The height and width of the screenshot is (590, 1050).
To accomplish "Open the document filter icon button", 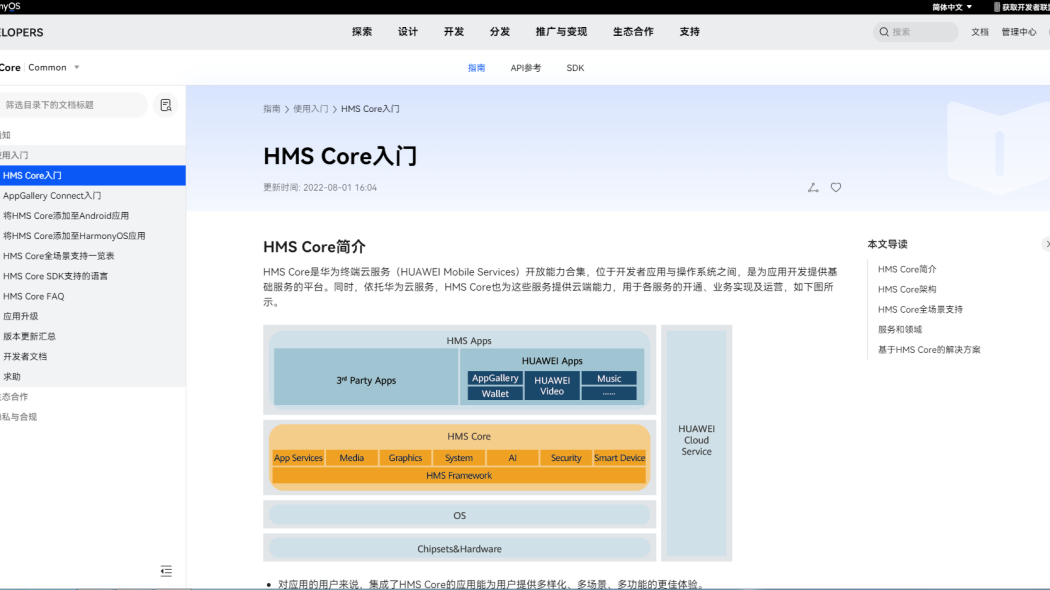I will (166, 105).
